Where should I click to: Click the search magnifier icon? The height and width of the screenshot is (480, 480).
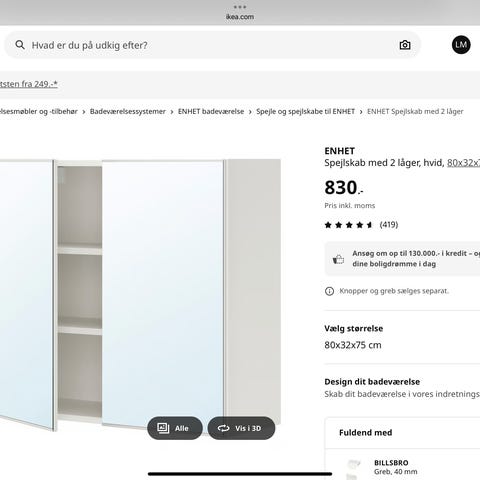click(20, 45)
